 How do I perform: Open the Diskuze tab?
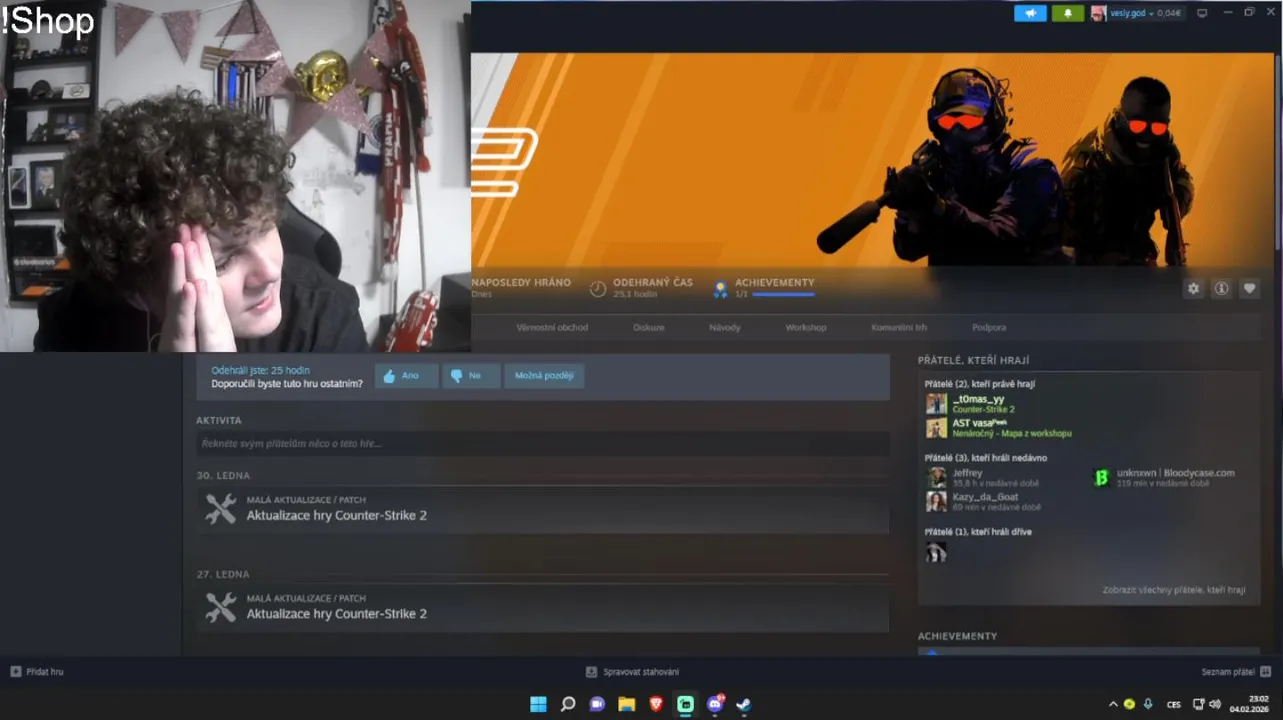click(648, 327)
